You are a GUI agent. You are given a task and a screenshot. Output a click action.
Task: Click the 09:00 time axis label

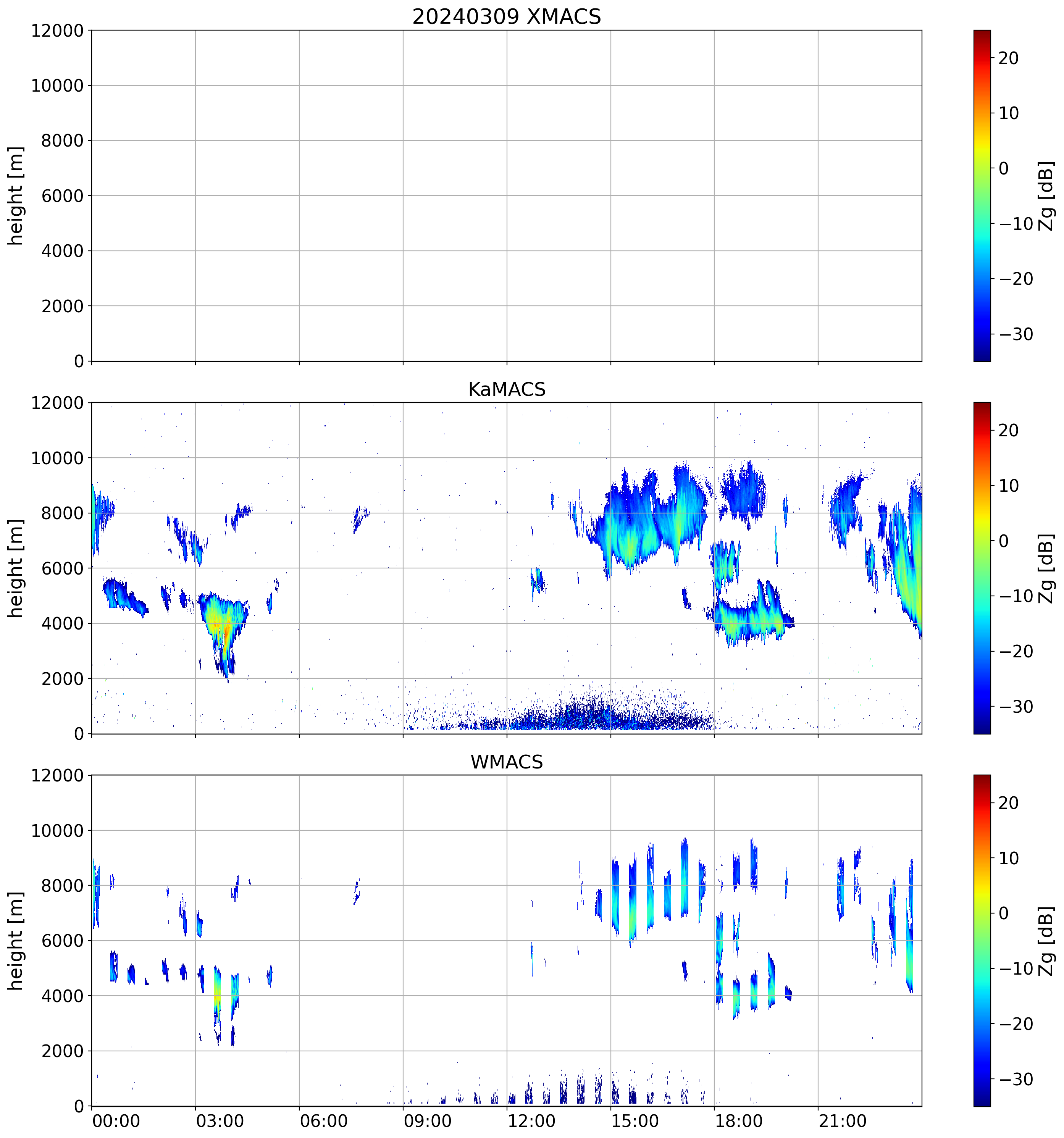[428, 1121]
